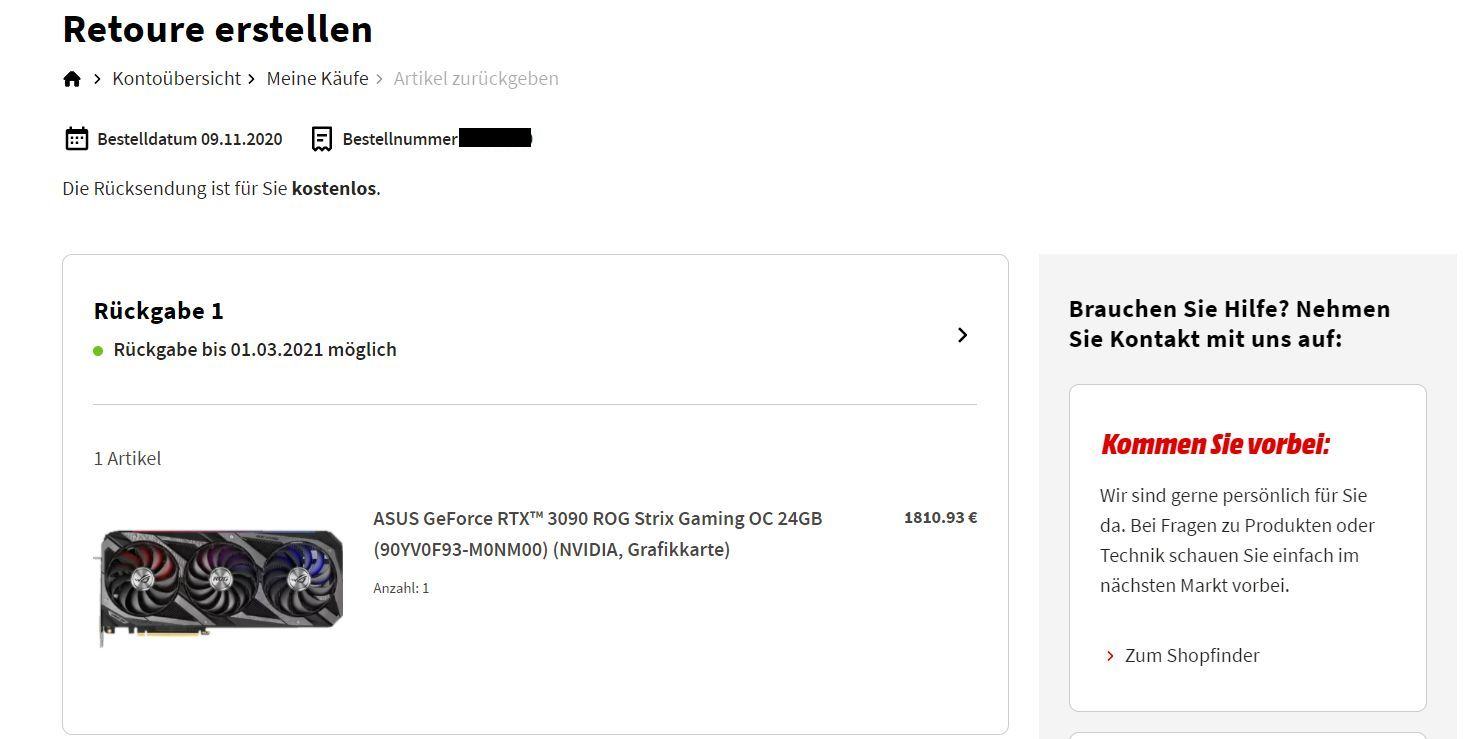Click the calendar icon beside Bestelldatum
1468x739 pixels.
(x=77, y=139)
